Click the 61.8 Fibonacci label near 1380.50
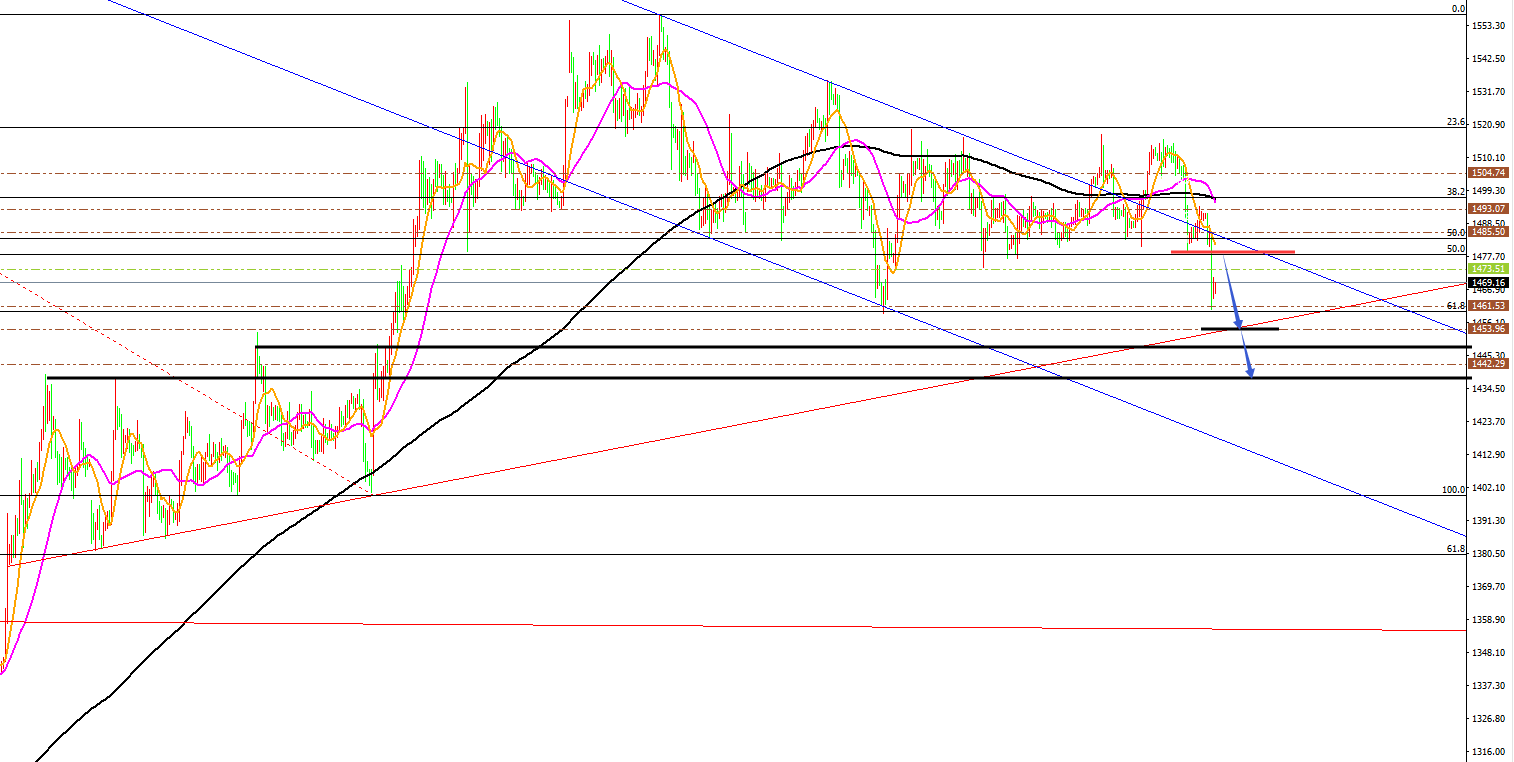1514x762 pixels. [x=1456, y=549]
